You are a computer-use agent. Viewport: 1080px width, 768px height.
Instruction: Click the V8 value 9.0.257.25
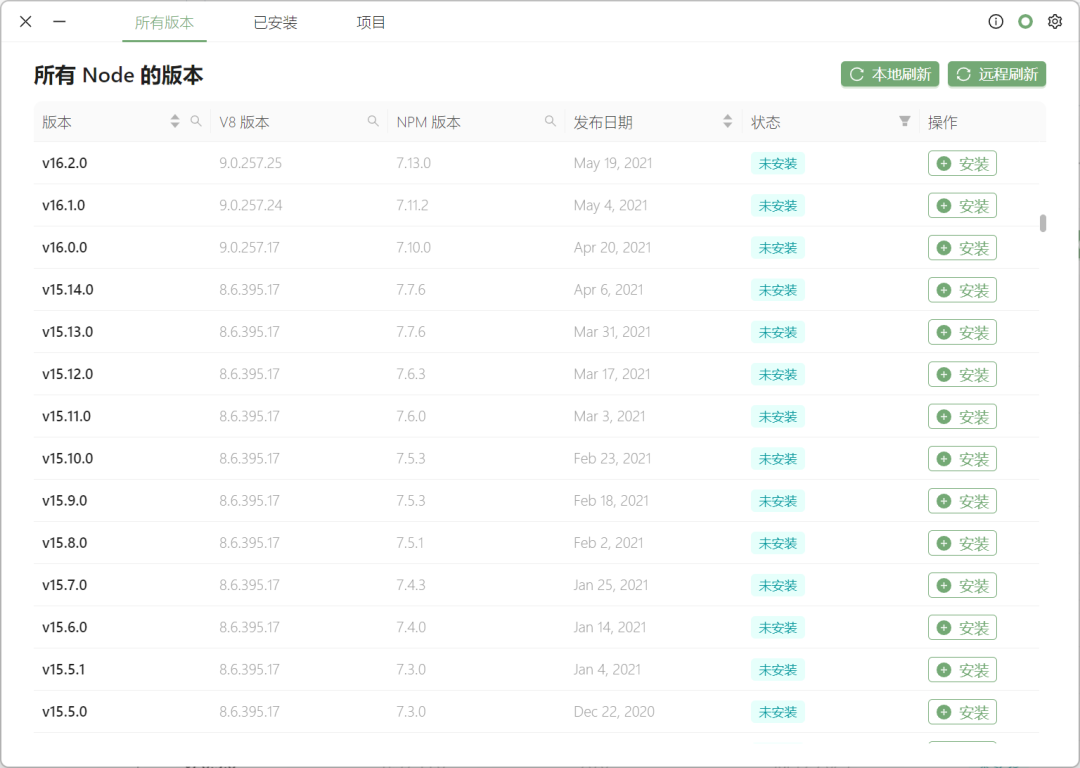click(x=251, y=163)
